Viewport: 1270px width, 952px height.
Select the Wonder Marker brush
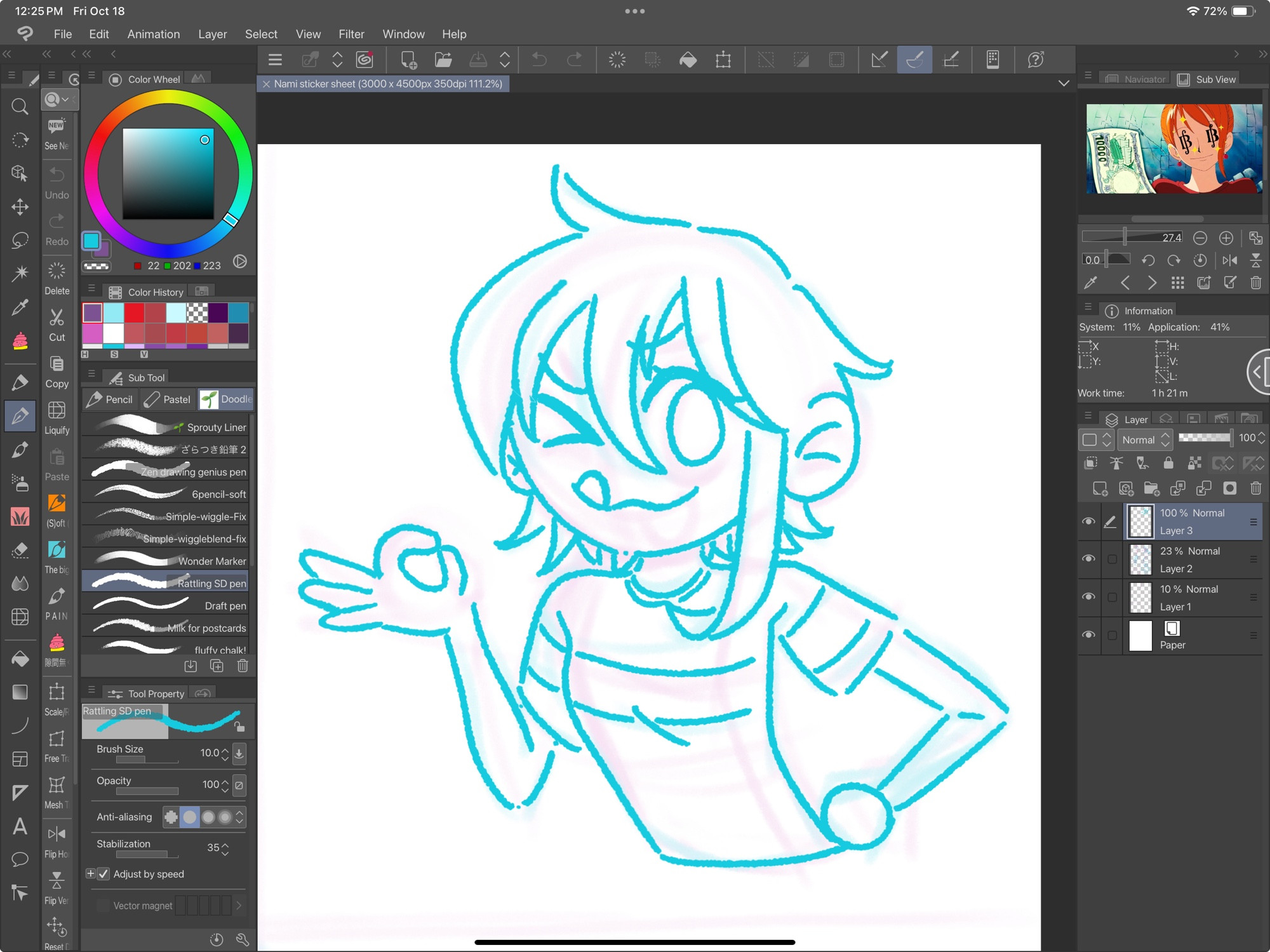(x=166, y=561)
